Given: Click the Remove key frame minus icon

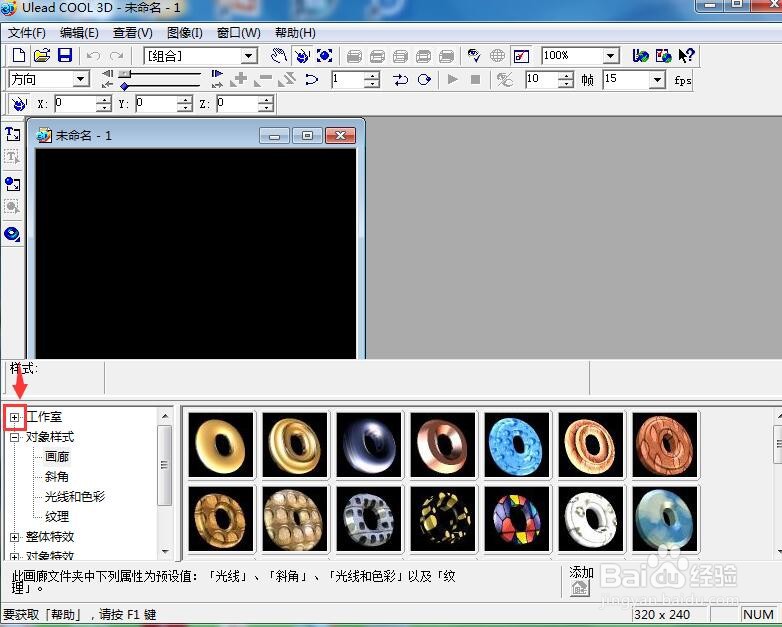Looking at the screenshot, I should tap(263, 79).
